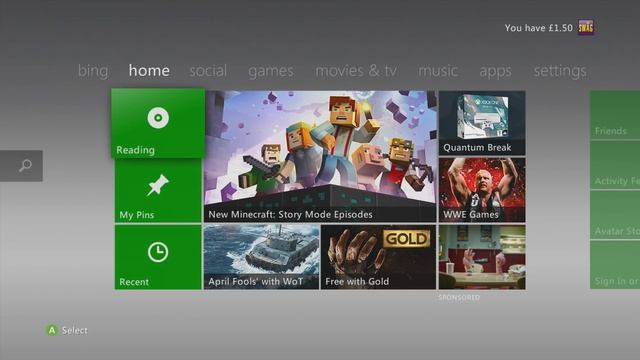The height and width of the screenshot is (360, 640).
Task: Switch to the social tab
Action: 208,71
